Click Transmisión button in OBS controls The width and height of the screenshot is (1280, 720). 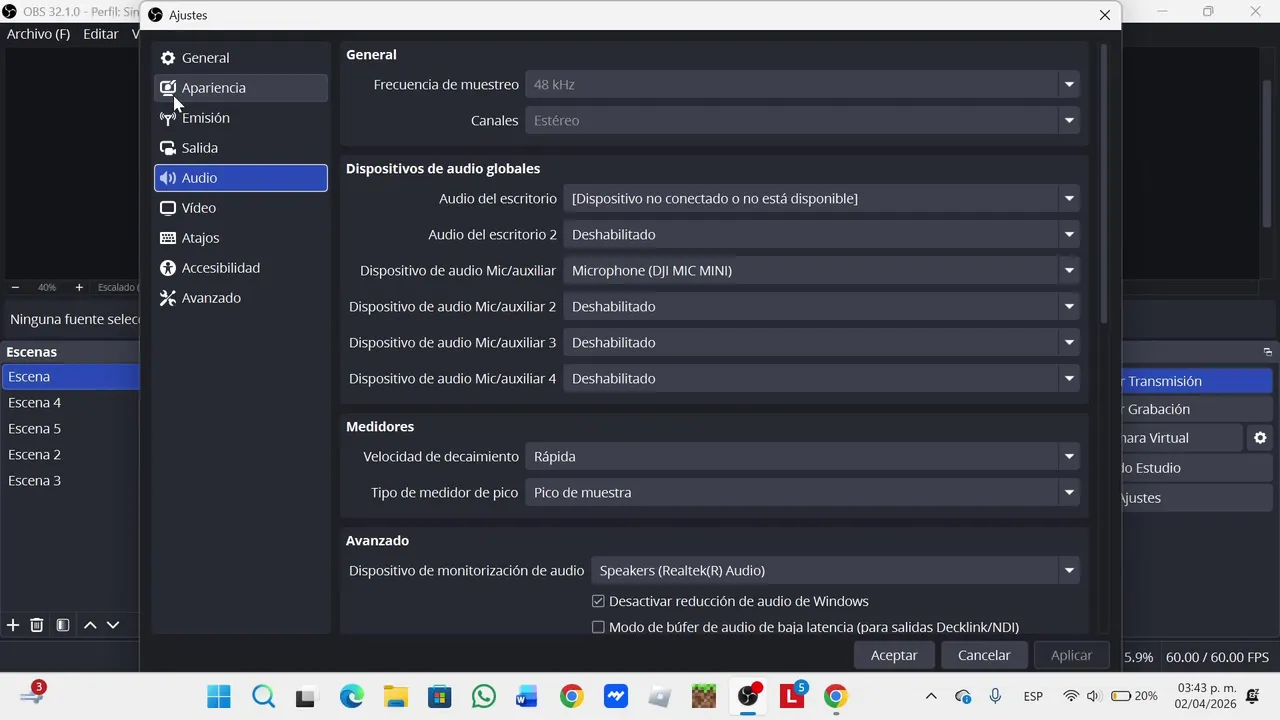click(x=1197, y=381)
